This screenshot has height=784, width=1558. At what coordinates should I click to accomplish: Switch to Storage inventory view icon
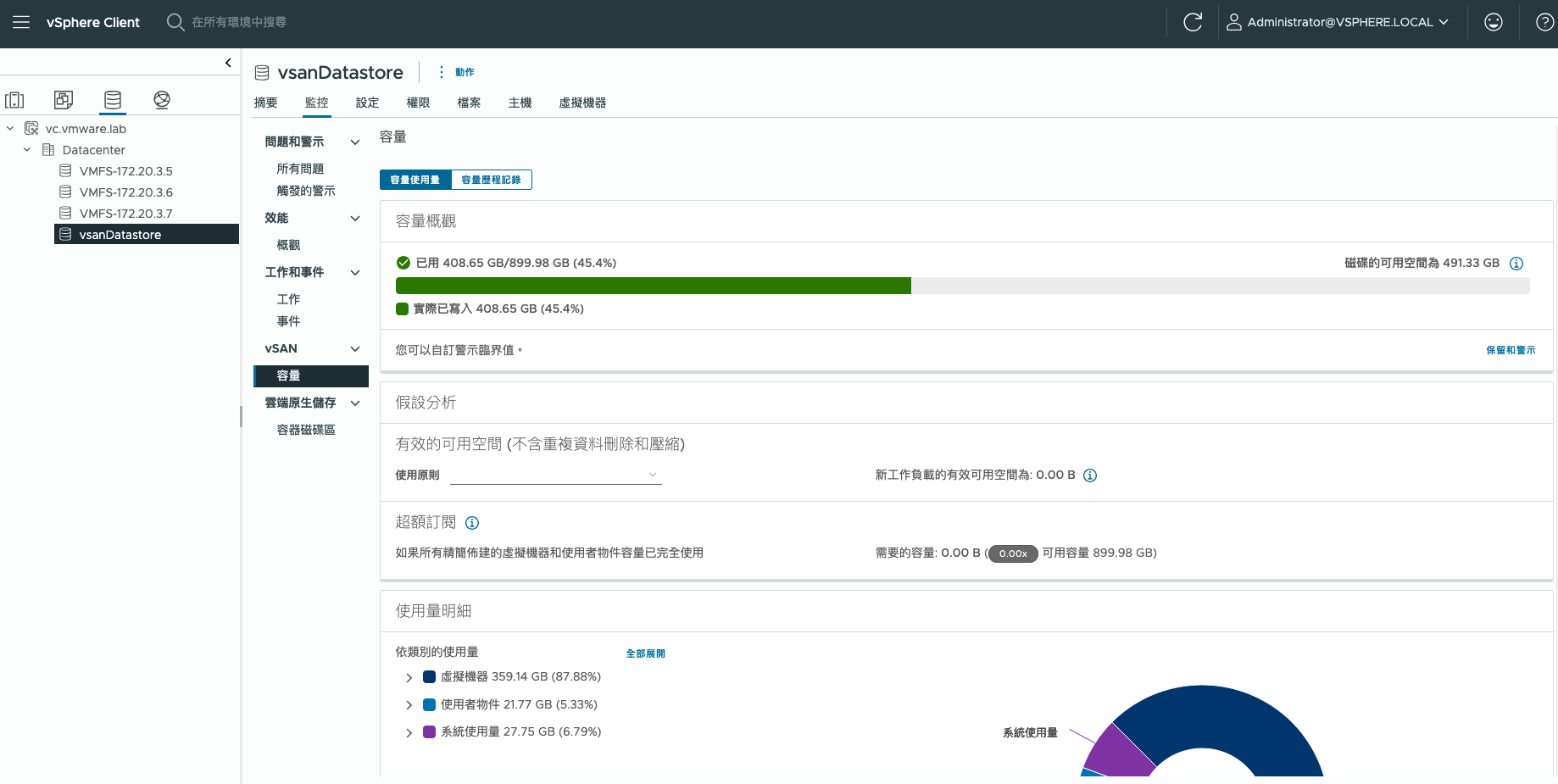113,100
